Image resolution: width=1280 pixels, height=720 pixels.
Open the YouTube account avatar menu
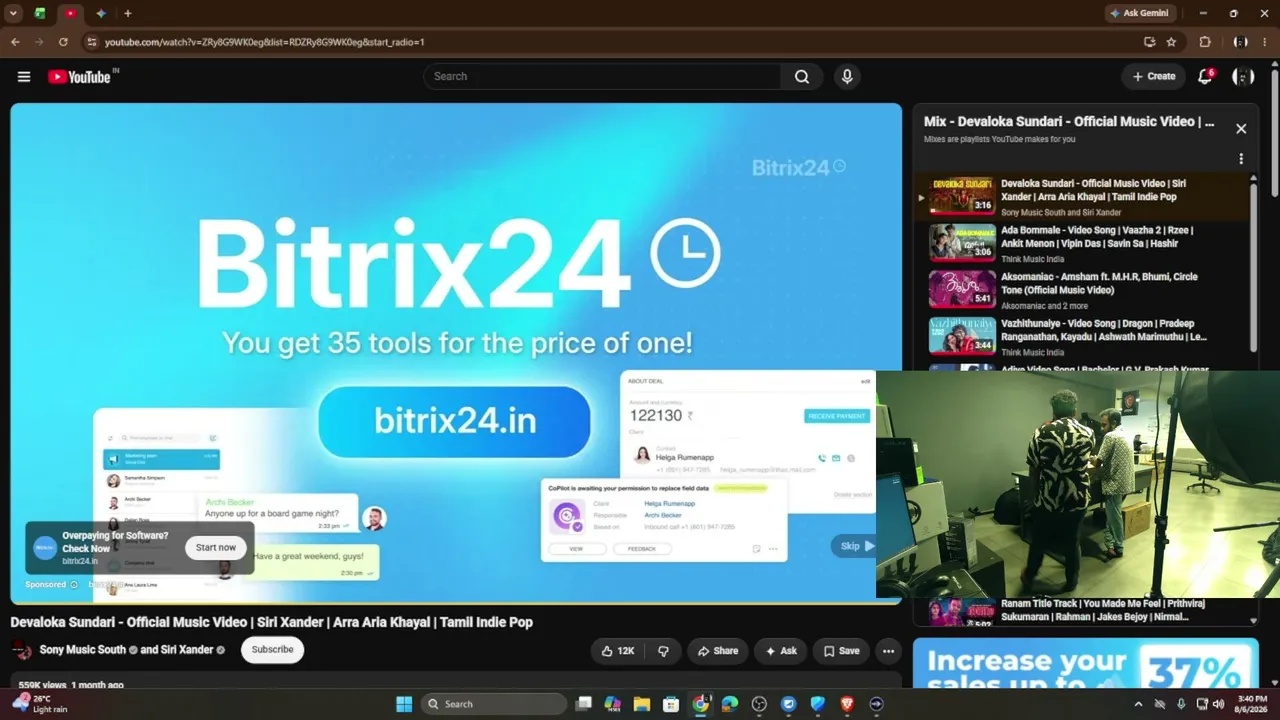click(1243, 77)
